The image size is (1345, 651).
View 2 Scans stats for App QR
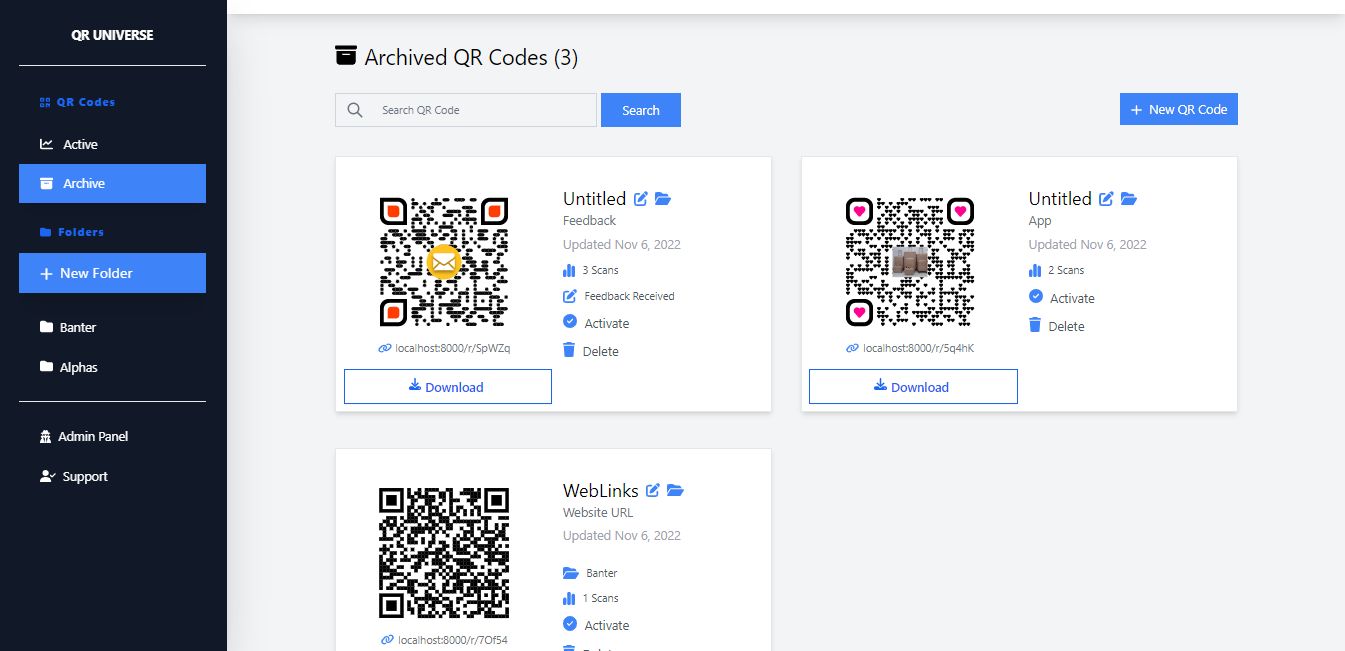1057,270
